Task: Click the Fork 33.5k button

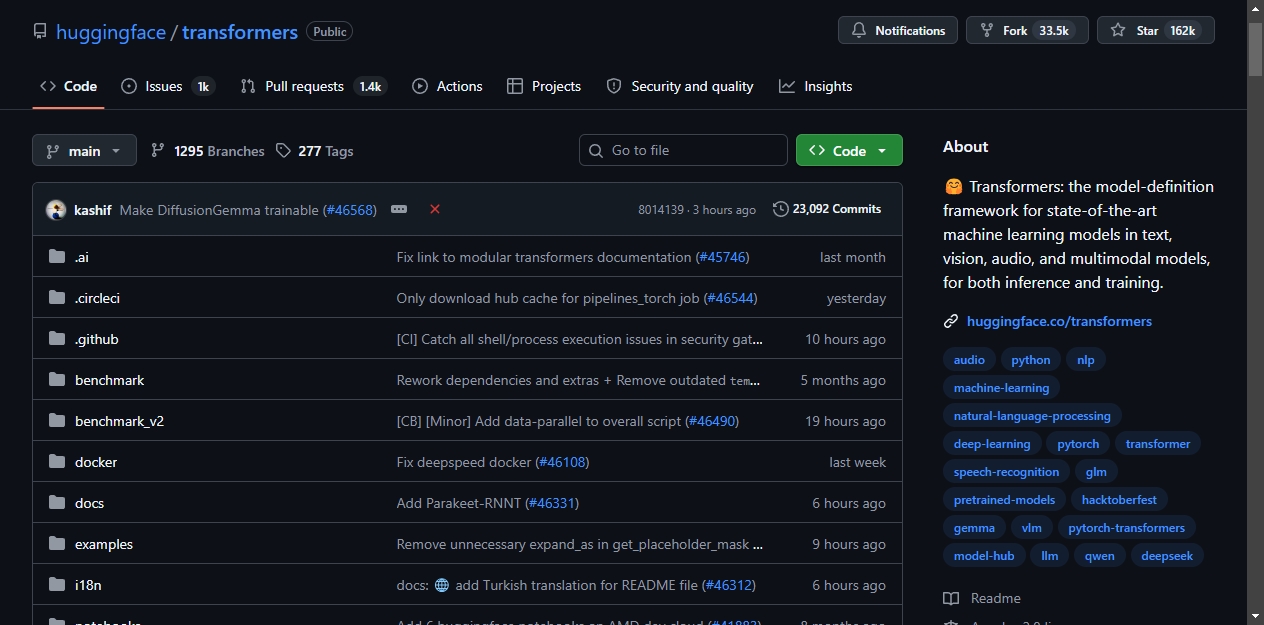Action: click(x=1027, y=30)
